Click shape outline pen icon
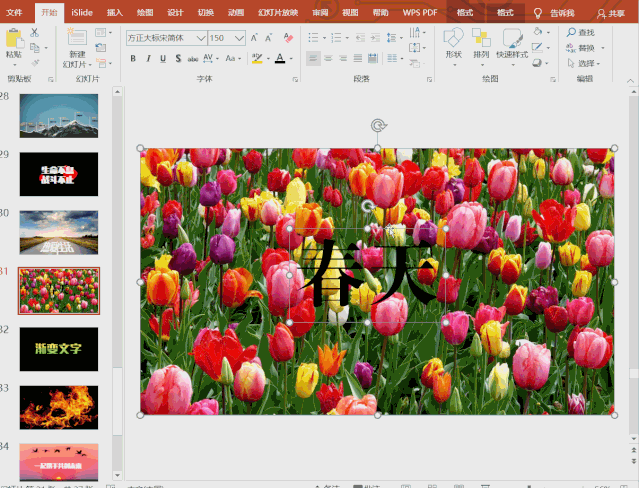 [x=538, y=48]
